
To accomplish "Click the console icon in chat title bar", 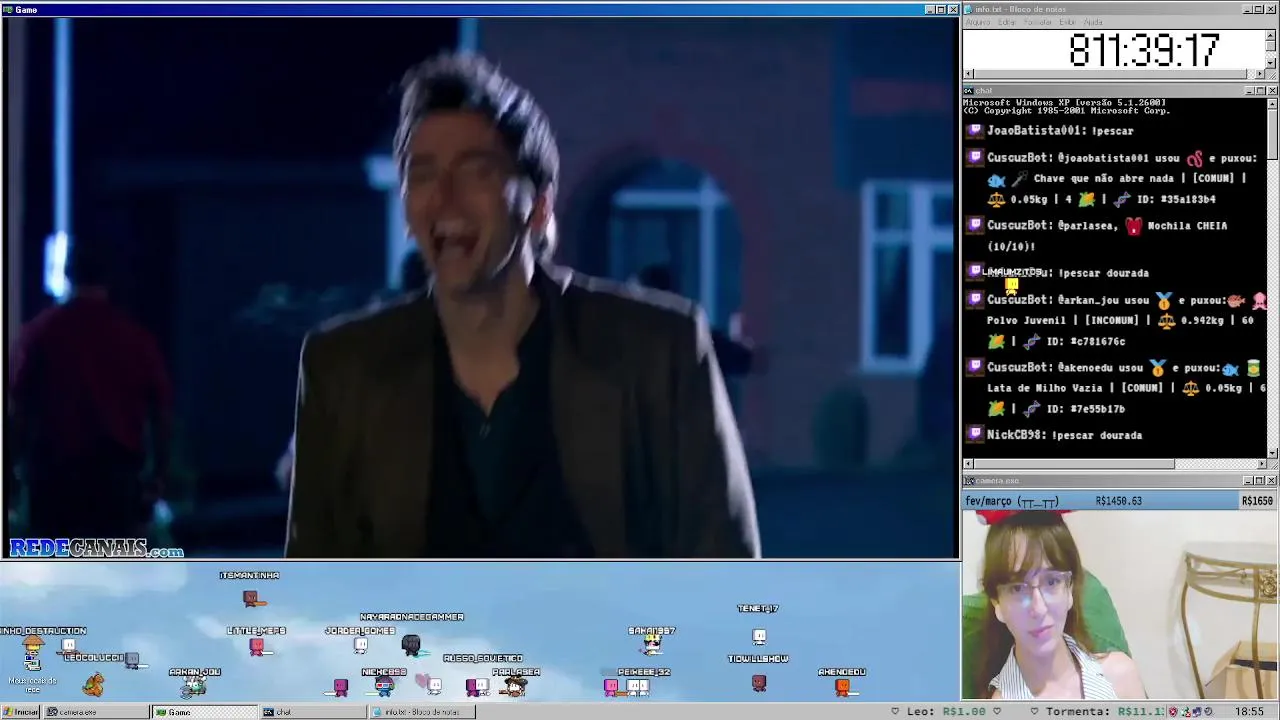I will tap(968, 91).
